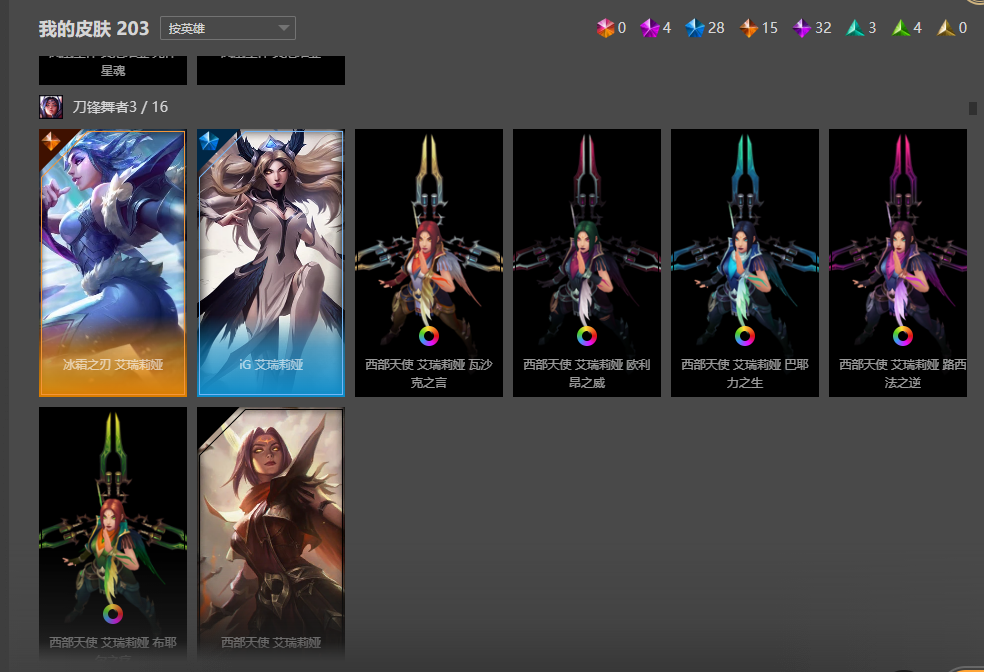Open the chroma wheel on 瓦沙克之言 card
This screenshot has height=672, width=984.
pyautogui.click(x=429, y=336)
